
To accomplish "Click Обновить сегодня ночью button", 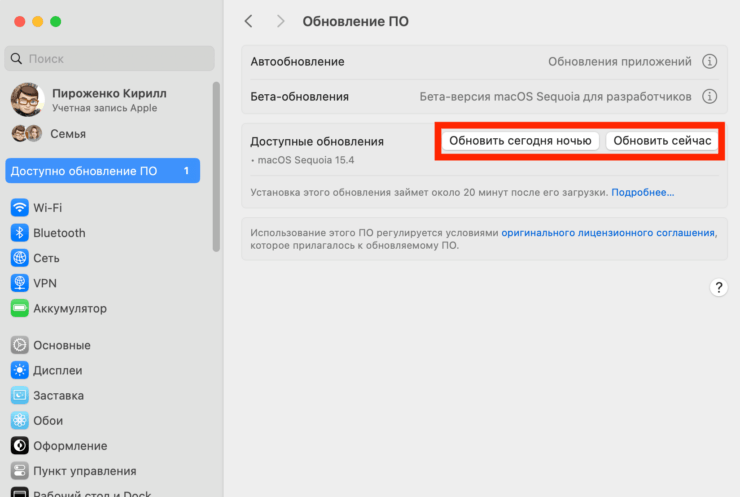I will 520,141.
